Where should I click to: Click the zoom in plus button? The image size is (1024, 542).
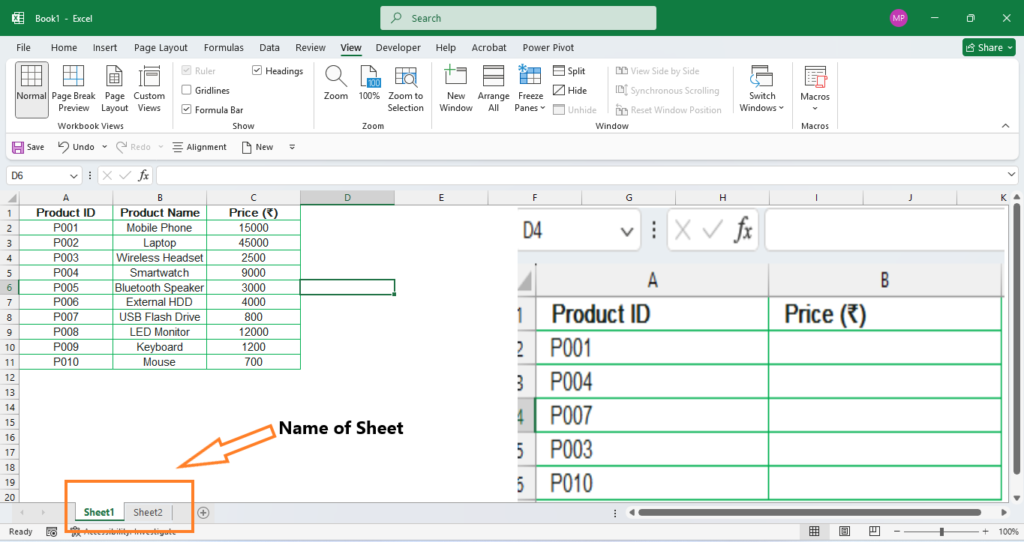985,532
